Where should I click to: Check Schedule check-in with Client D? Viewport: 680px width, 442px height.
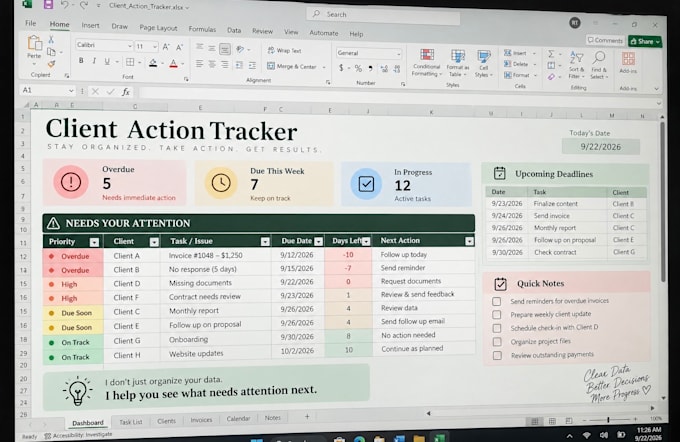click(497, 328)
